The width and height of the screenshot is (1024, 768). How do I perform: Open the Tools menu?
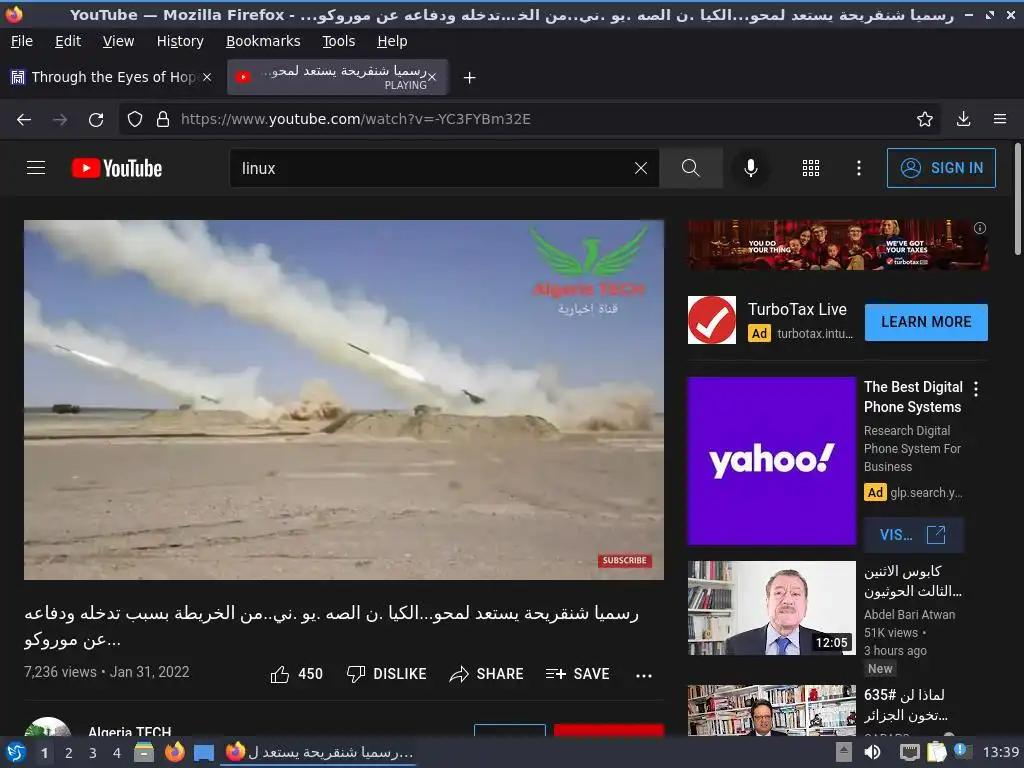click(338, 41)
